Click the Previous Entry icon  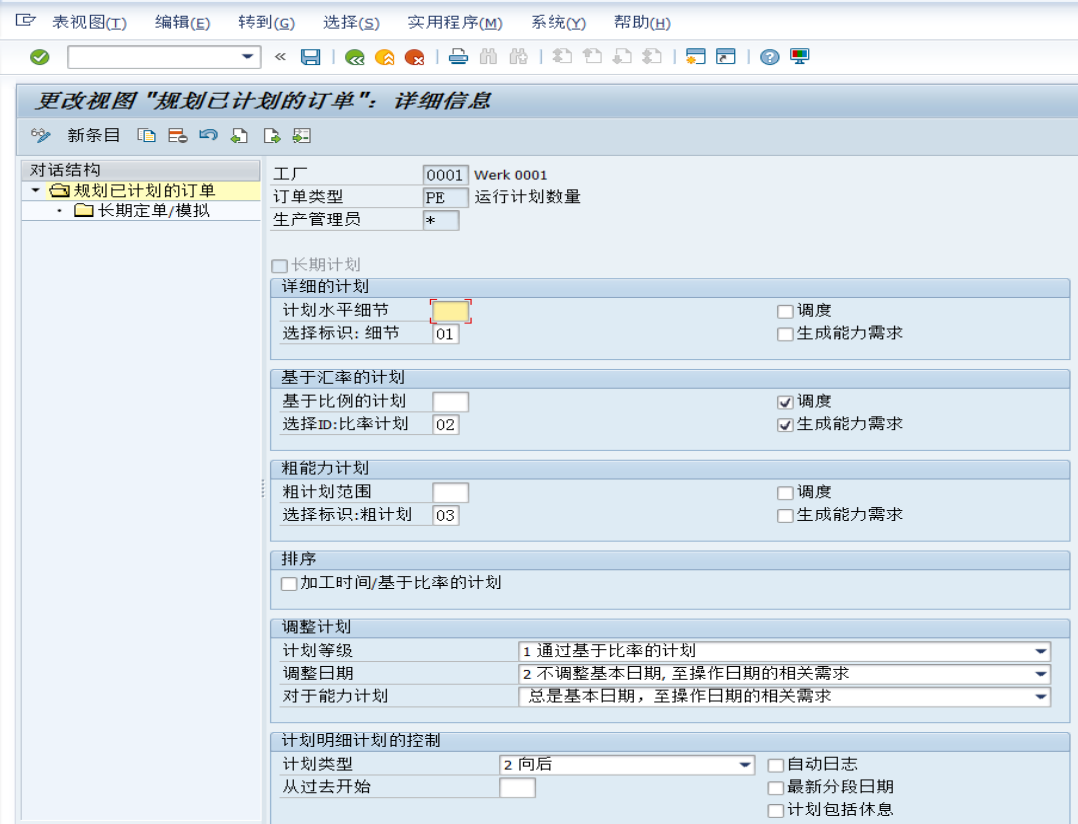coord(239,135)
